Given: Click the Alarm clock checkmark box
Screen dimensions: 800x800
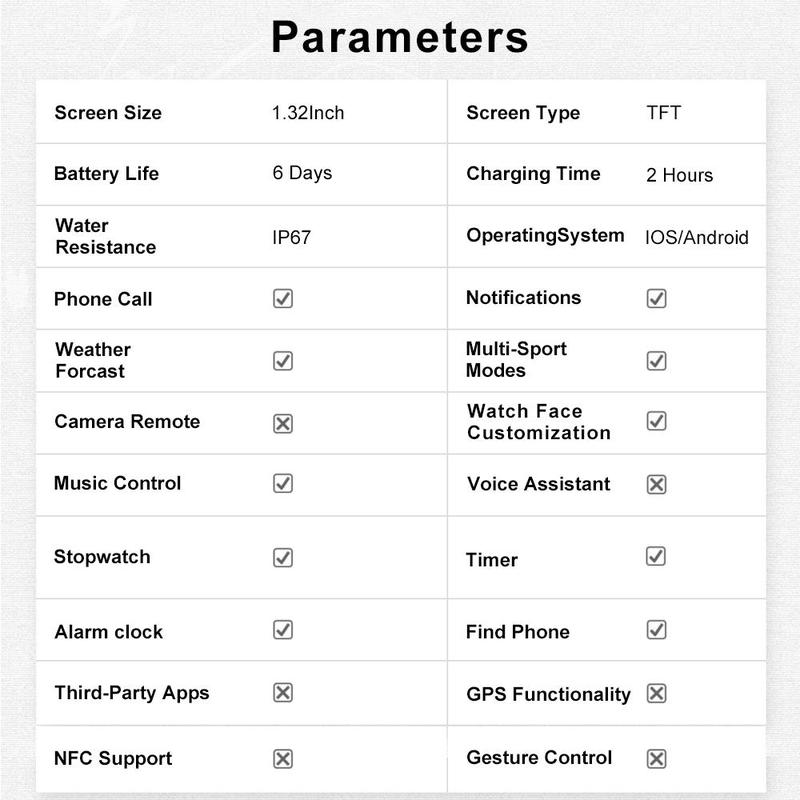Looking at the screenshot, I should [283, 630].
